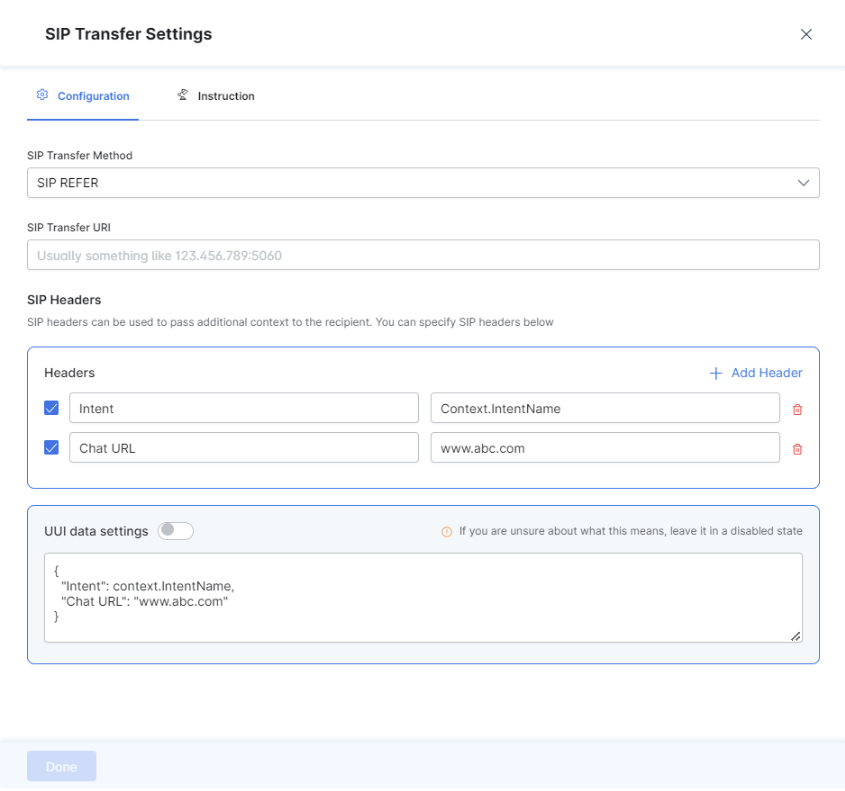Screen dimensions: 845x791
Task: Delete the Chat URL header row
Action: coord(797,449)
